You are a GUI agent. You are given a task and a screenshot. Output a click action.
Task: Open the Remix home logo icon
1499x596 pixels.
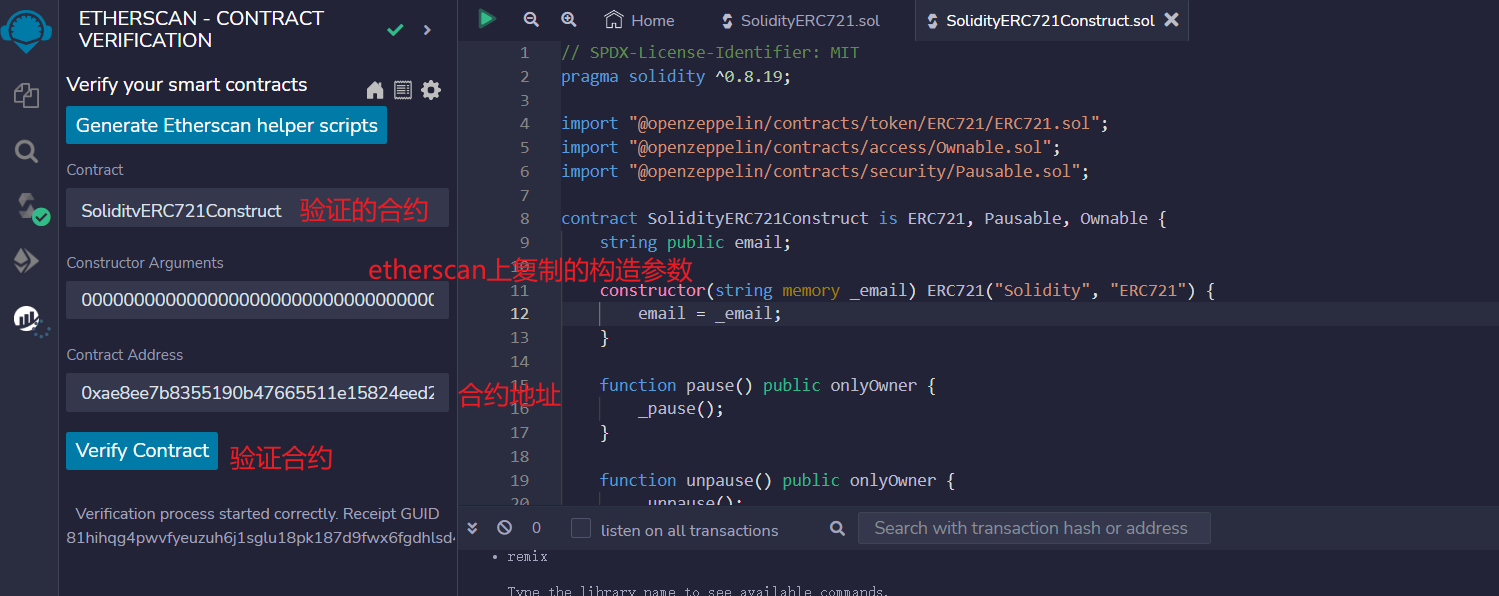[27, 31]
